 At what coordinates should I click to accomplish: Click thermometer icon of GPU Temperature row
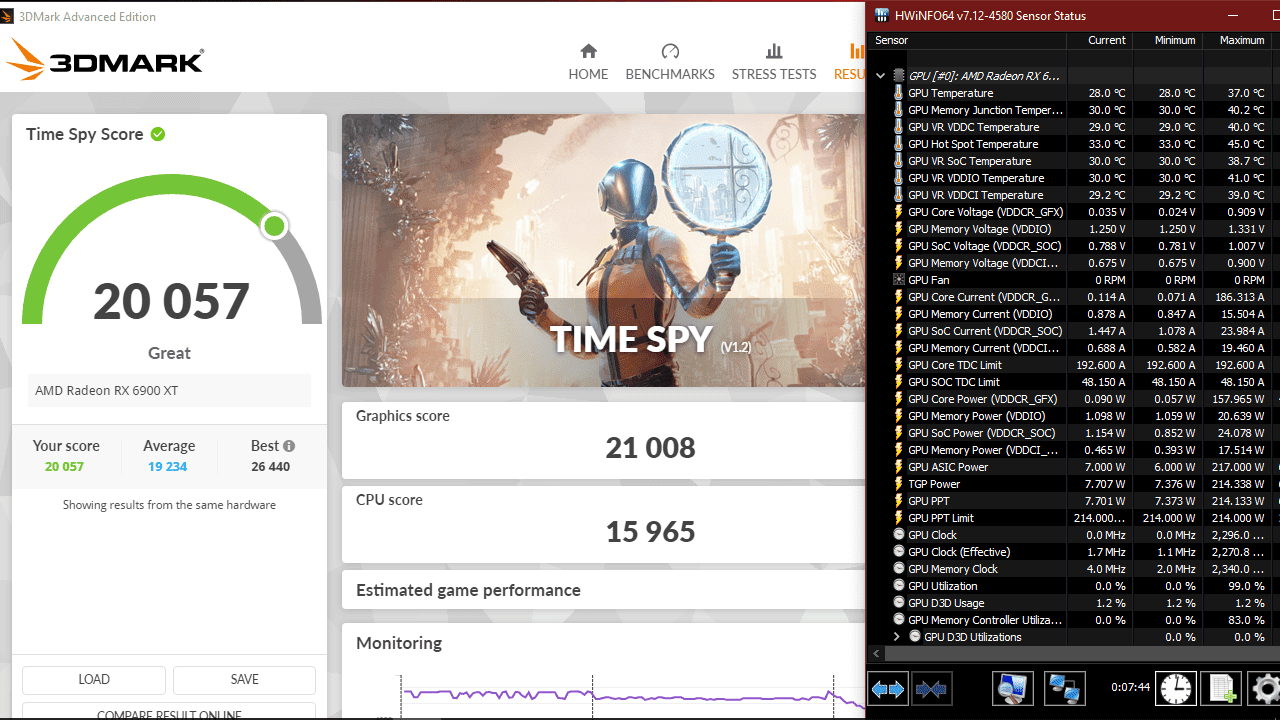[898, 93]
